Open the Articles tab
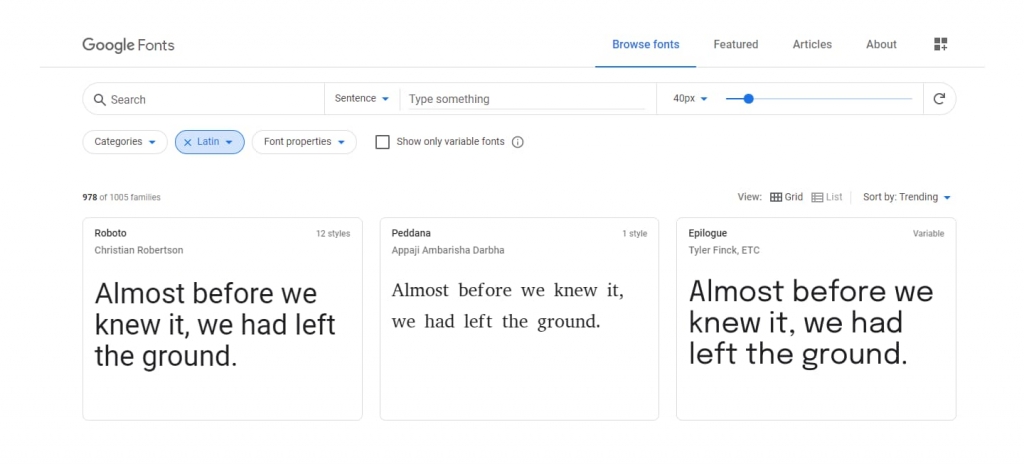Image resolution: width=1024 pixels, height=466 pixels. coord(812,44)
